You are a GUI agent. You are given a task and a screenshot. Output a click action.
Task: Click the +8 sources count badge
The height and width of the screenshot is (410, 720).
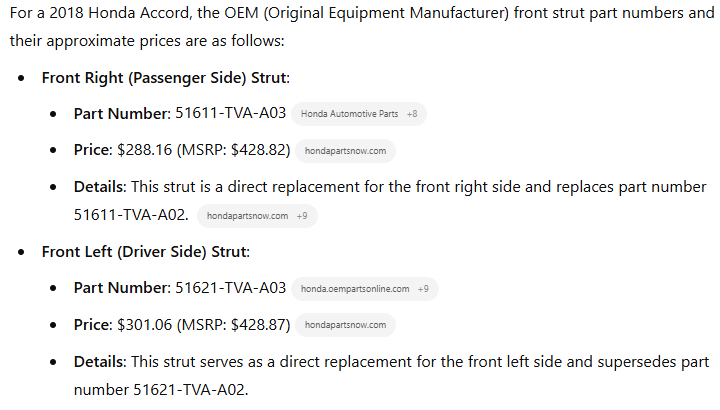click(x=412, y=114)
